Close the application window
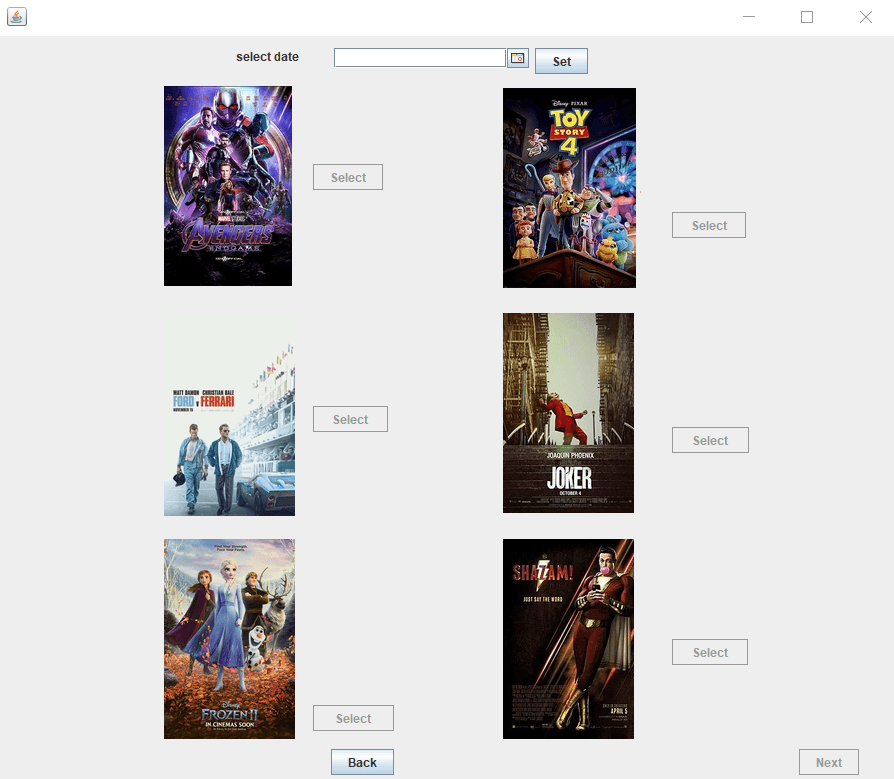894x779 pixels. [x=865, y=17]
